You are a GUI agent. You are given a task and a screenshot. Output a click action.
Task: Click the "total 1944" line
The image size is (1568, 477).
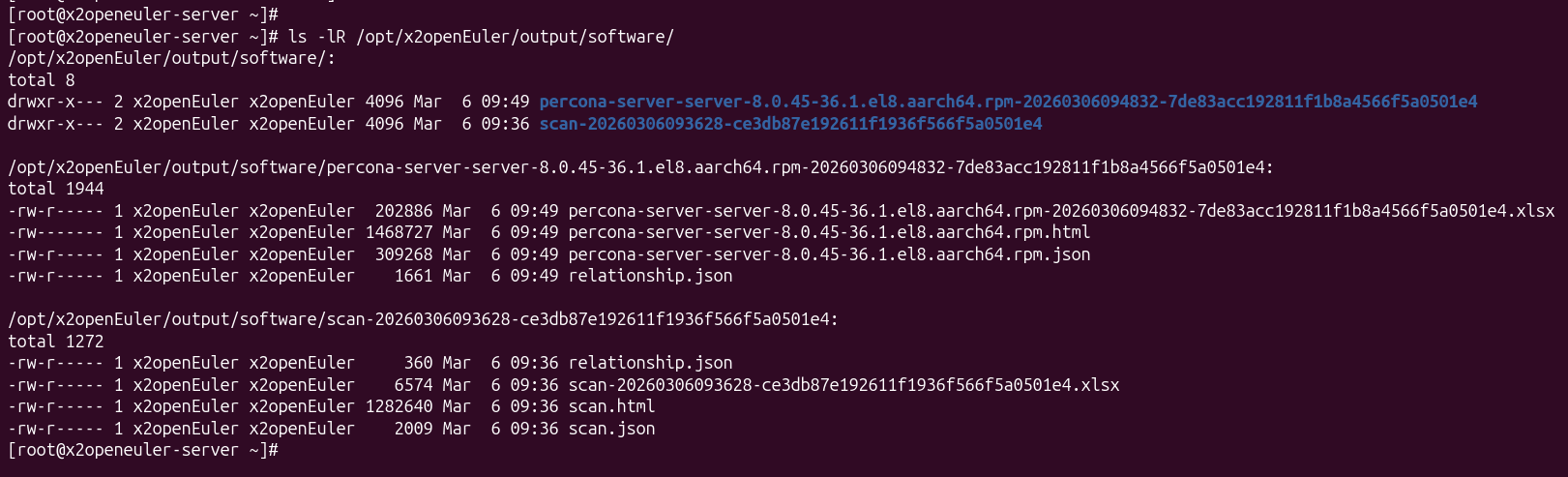(x=56, y=189)
